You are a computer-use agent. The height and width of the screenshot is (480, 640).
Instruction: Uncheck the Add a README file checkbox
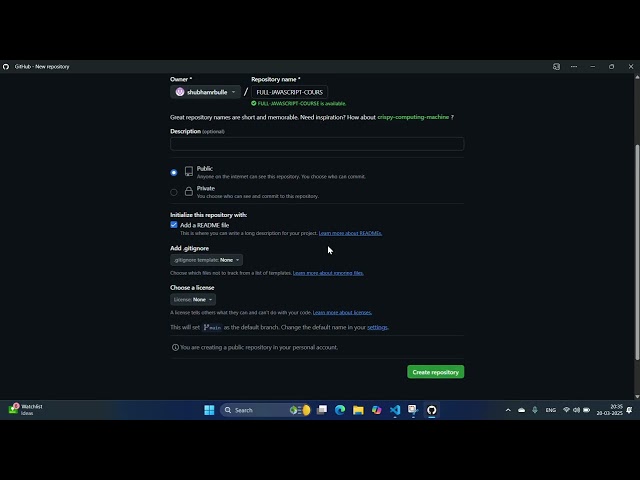point(174,225)
